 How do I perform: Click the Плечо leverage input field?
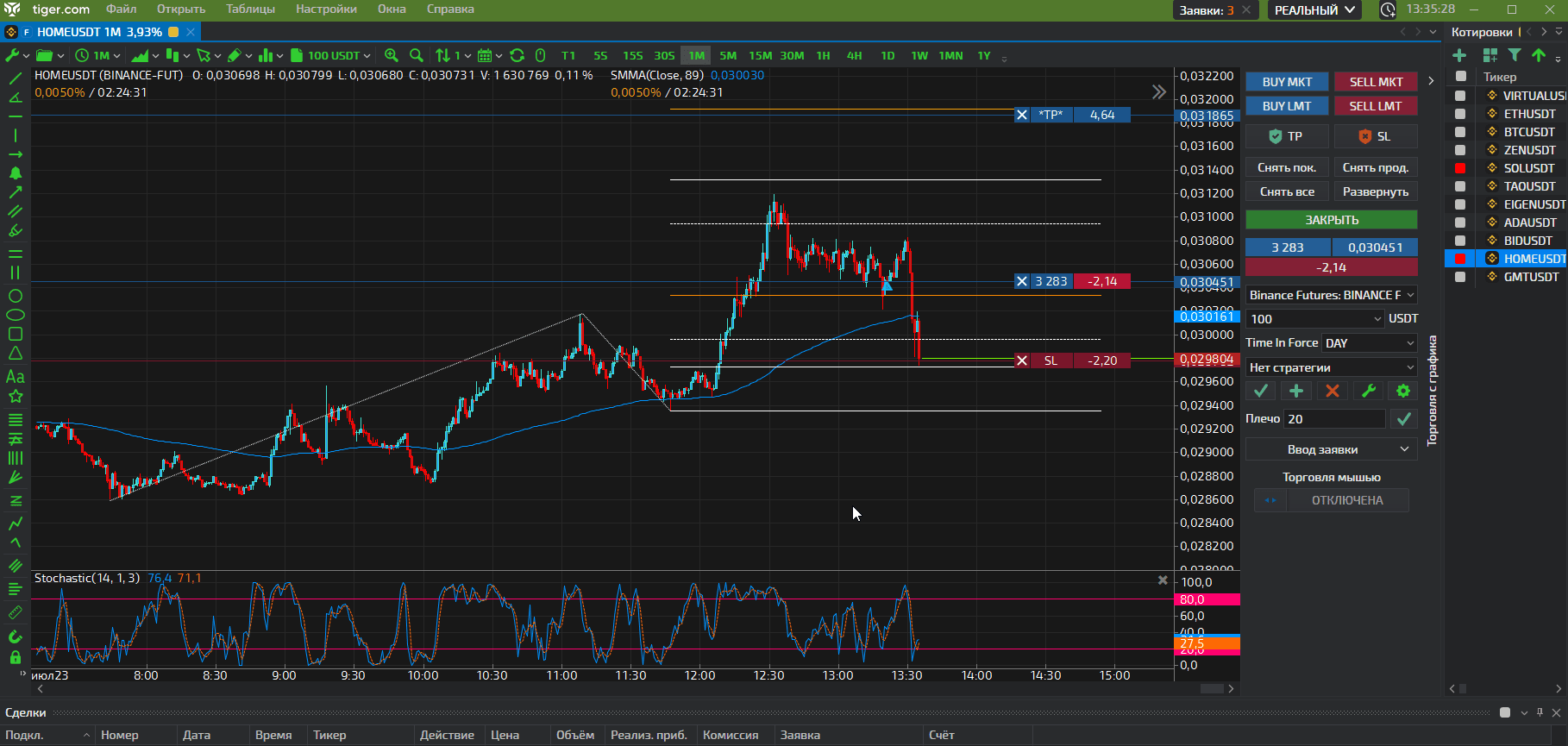tap(1334, 419)
